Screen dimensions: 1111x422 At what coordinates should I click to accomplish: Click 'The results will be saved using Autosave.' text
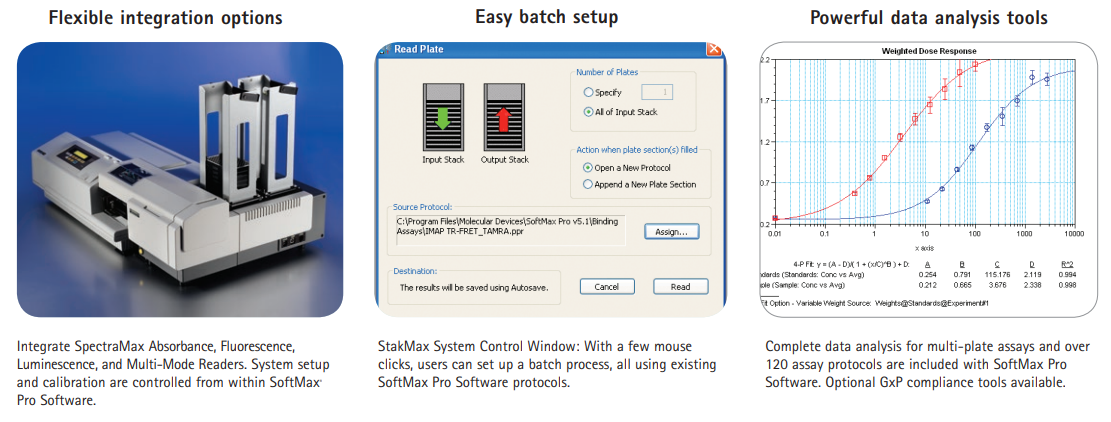(x=474, y=287)
